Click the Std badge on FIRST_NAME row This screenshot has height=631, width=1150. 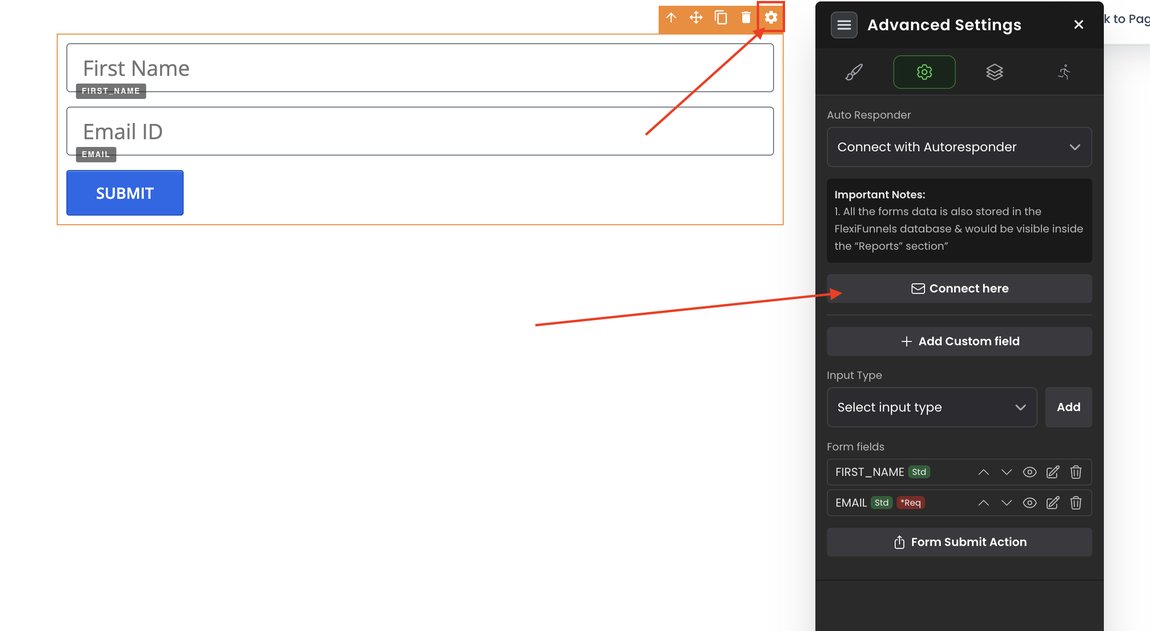pyautogui.click(x=919, y=473)
